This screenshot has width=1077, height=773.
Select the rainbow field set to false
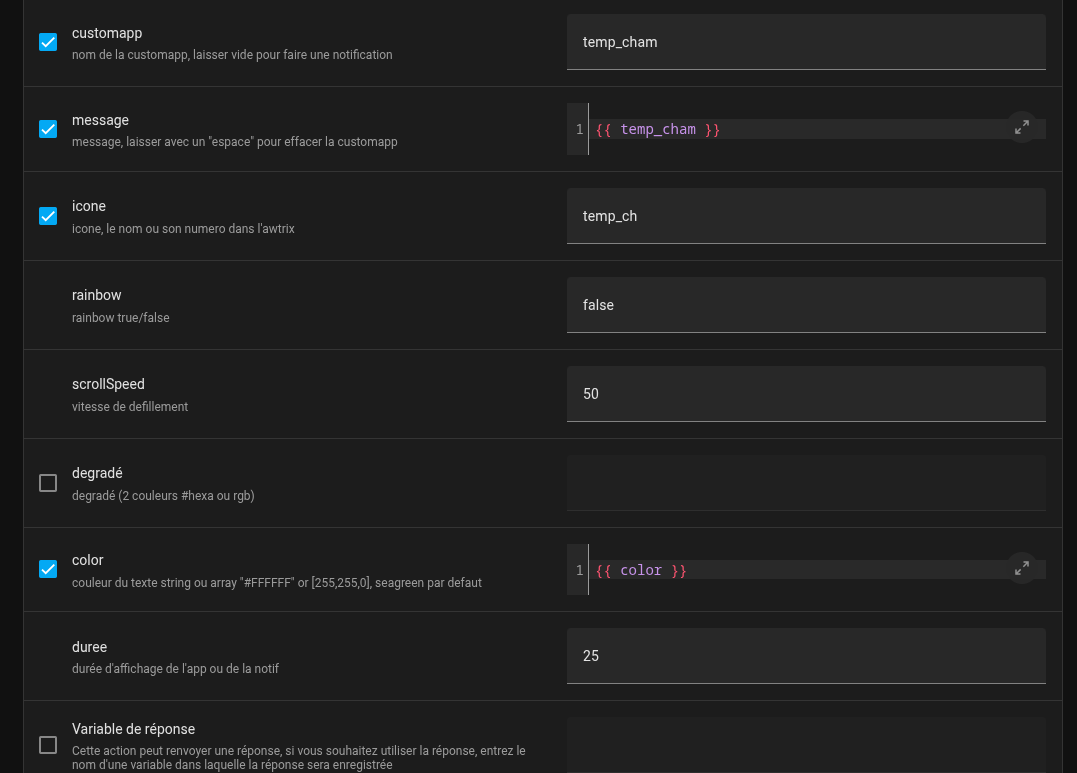point(806,305)
